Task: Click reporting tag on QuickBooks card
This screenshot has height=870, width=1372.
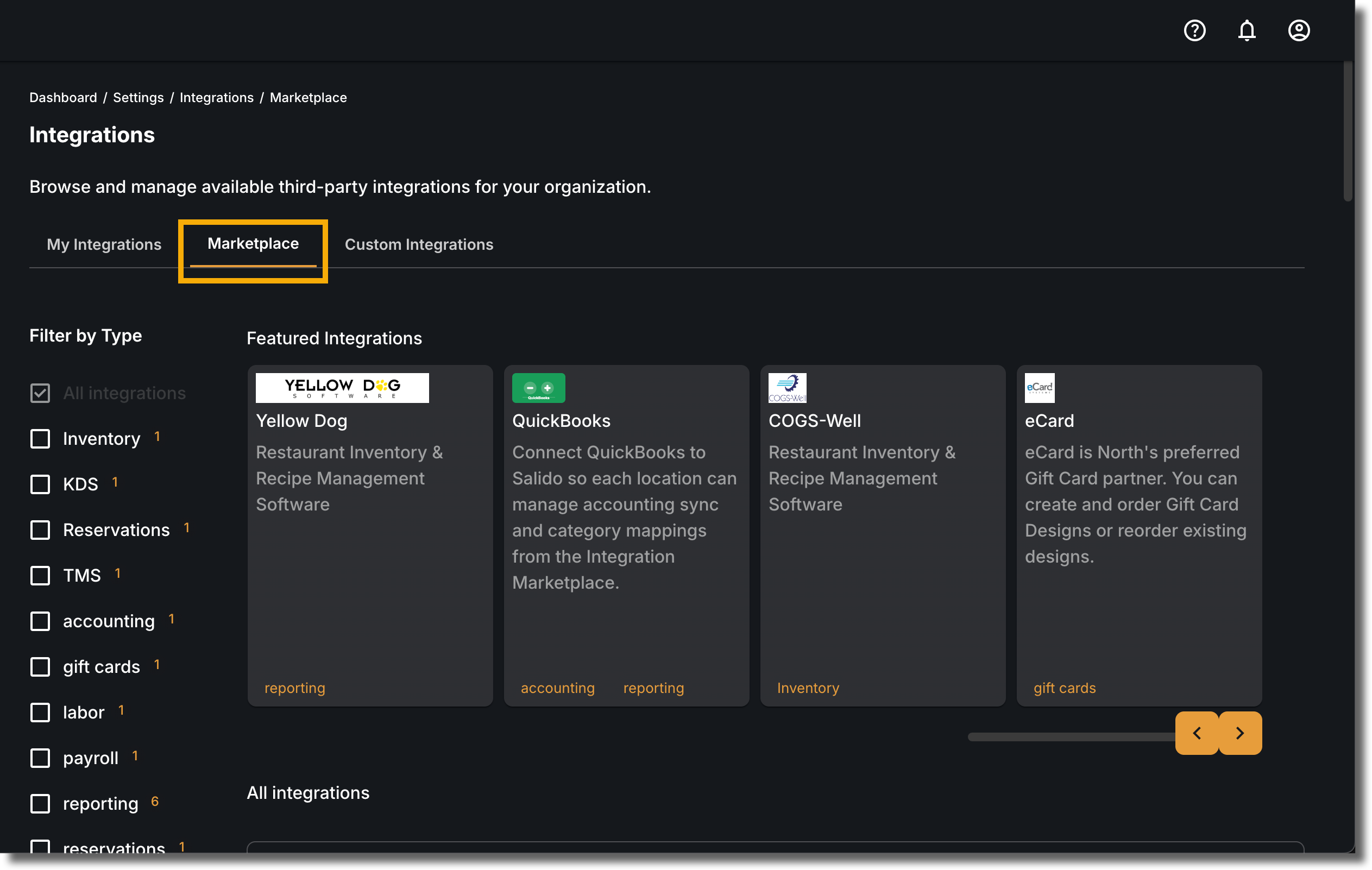Action: coord(653,688)
